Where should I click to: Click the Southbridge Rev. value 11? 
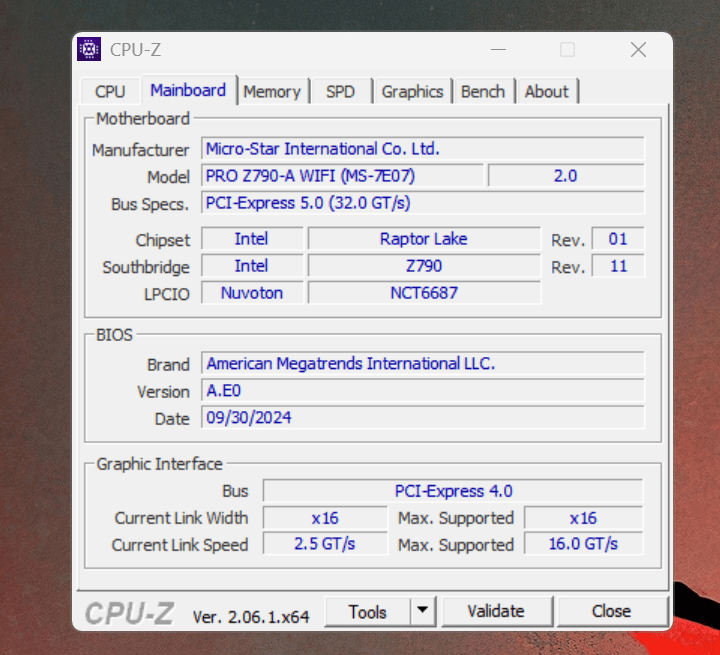click(618, 266)
